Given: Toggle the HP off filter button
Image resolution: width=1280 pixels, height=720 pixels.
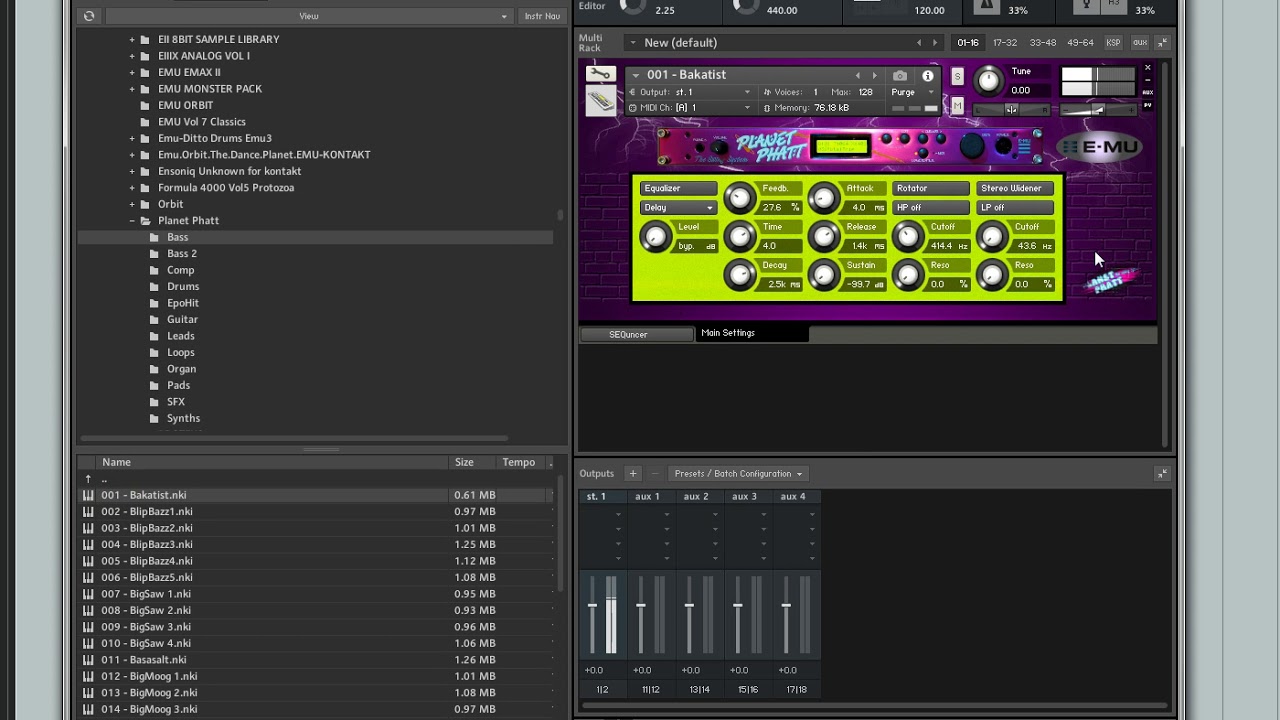Looking at the screenshot, I should pyautogui.click(x=930, y=207).
